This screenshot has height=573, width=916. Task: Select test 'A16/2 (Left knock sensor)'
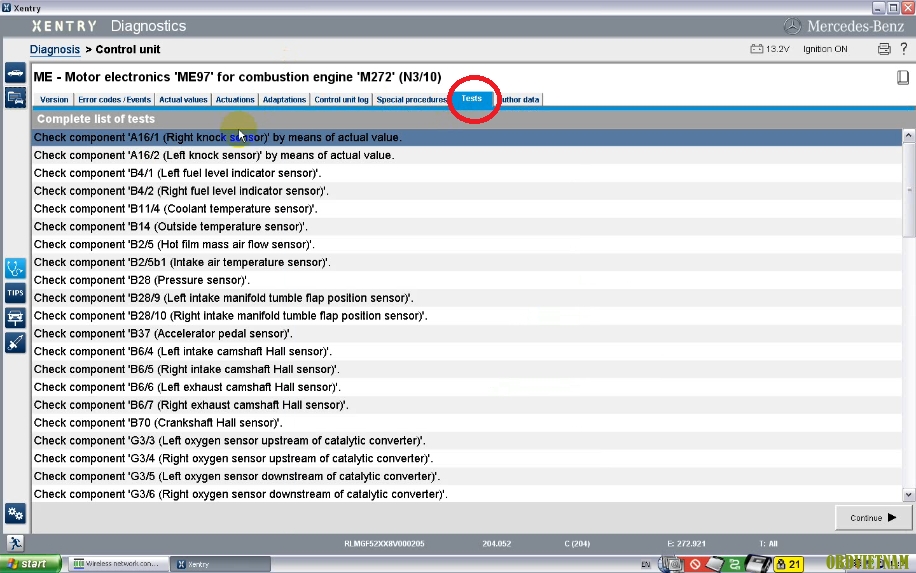[x=467, y=155]
